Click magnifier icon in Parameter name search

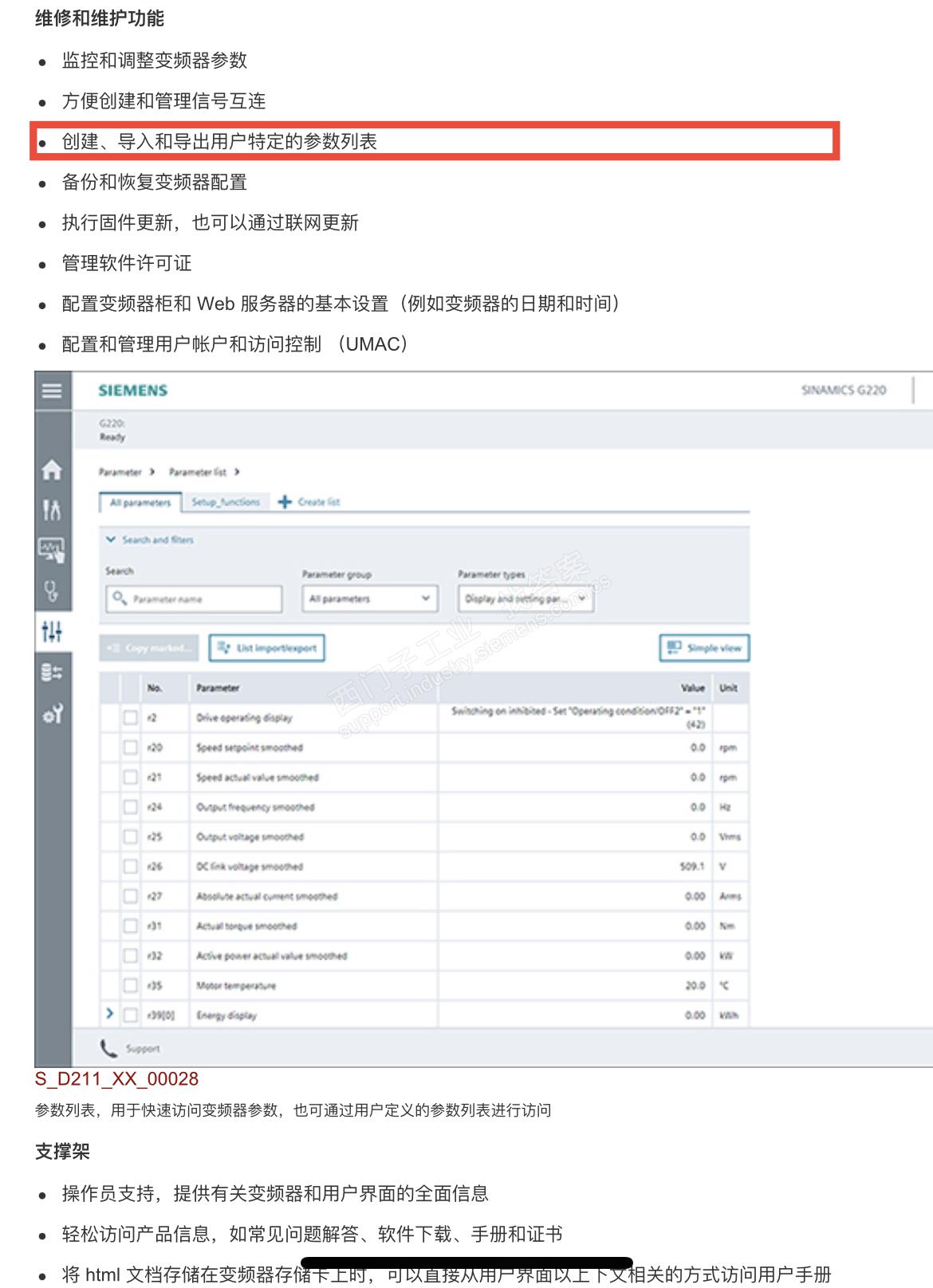(120, 598)
